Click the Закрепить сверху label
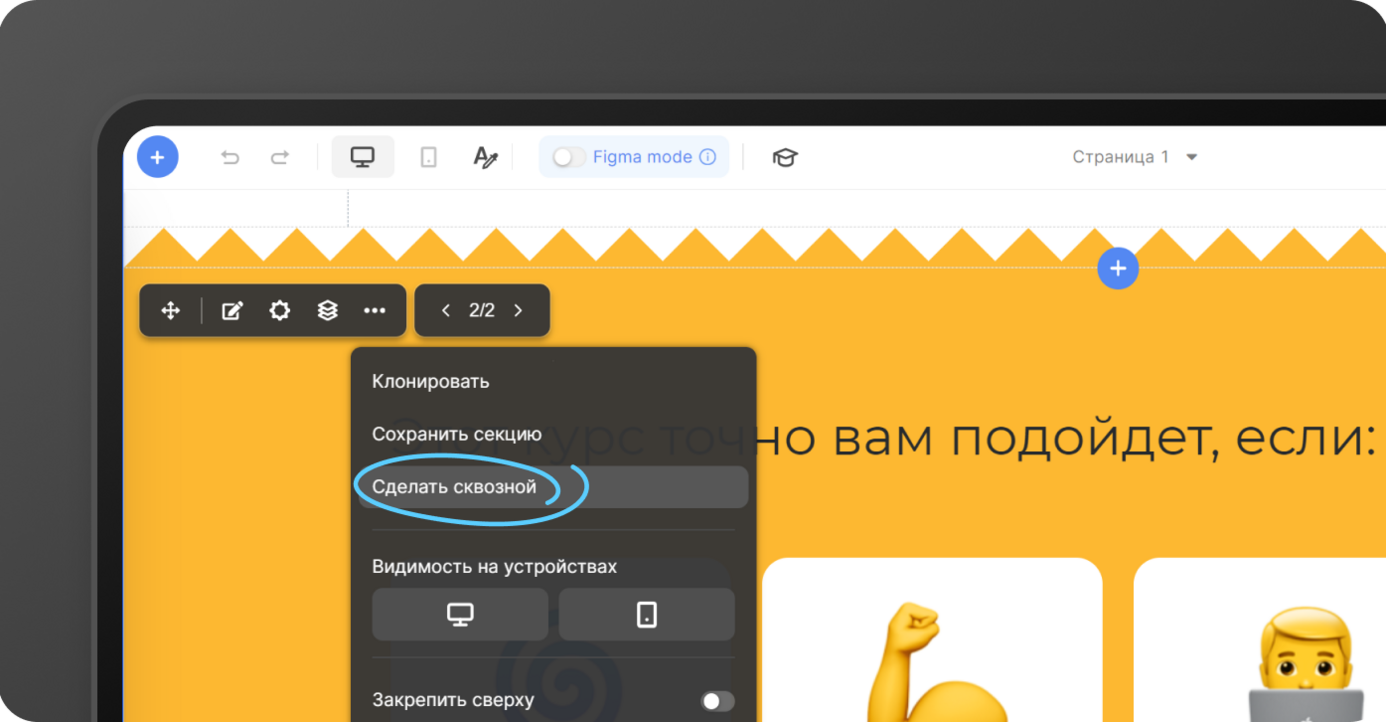The height and width of the screenshot is (722, 1386). pos(453,700)
